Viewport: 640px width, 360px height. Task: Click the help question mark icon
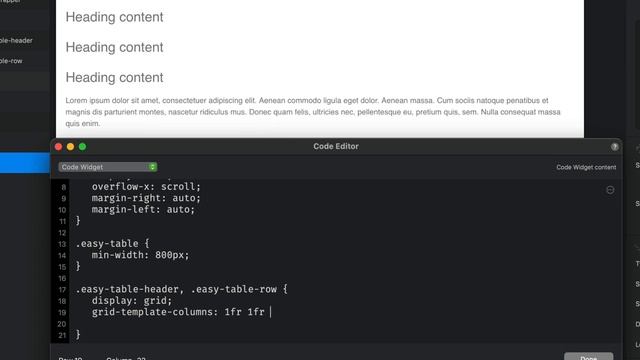click(x=614, y=147)
